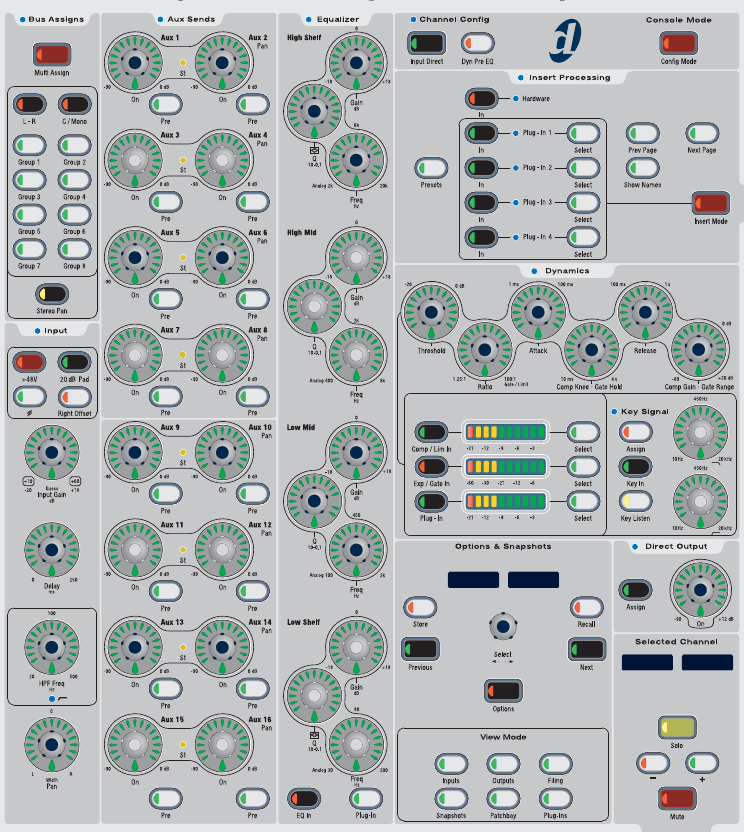
Task: Toggle the Comp / Lim In button
Action: coord(431,432)
